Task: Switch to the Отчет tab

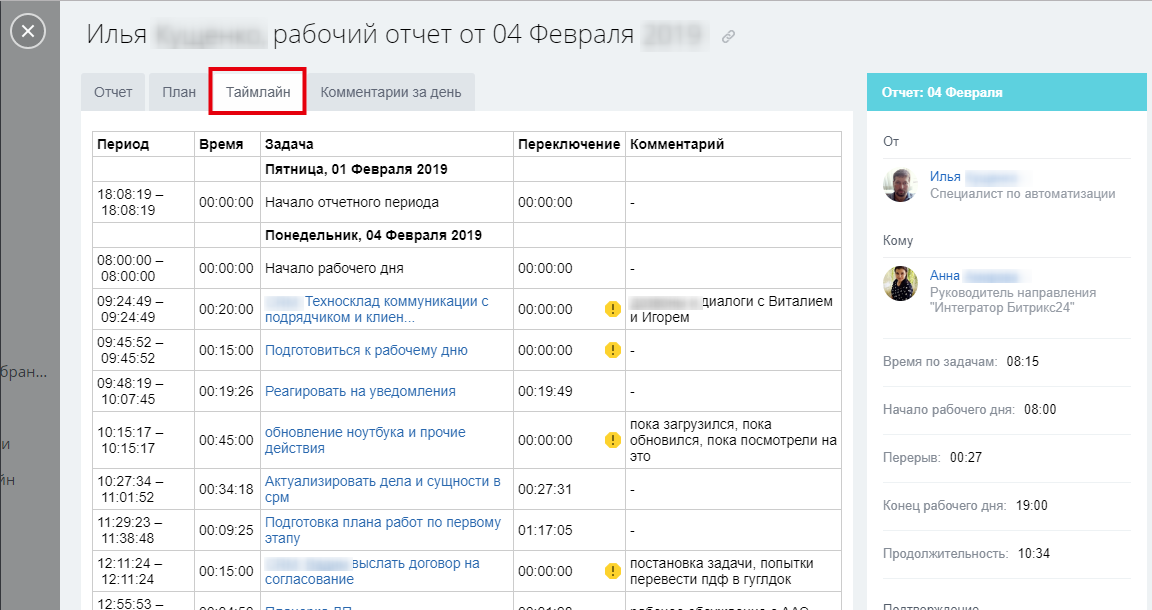Action: coord(113,92)
